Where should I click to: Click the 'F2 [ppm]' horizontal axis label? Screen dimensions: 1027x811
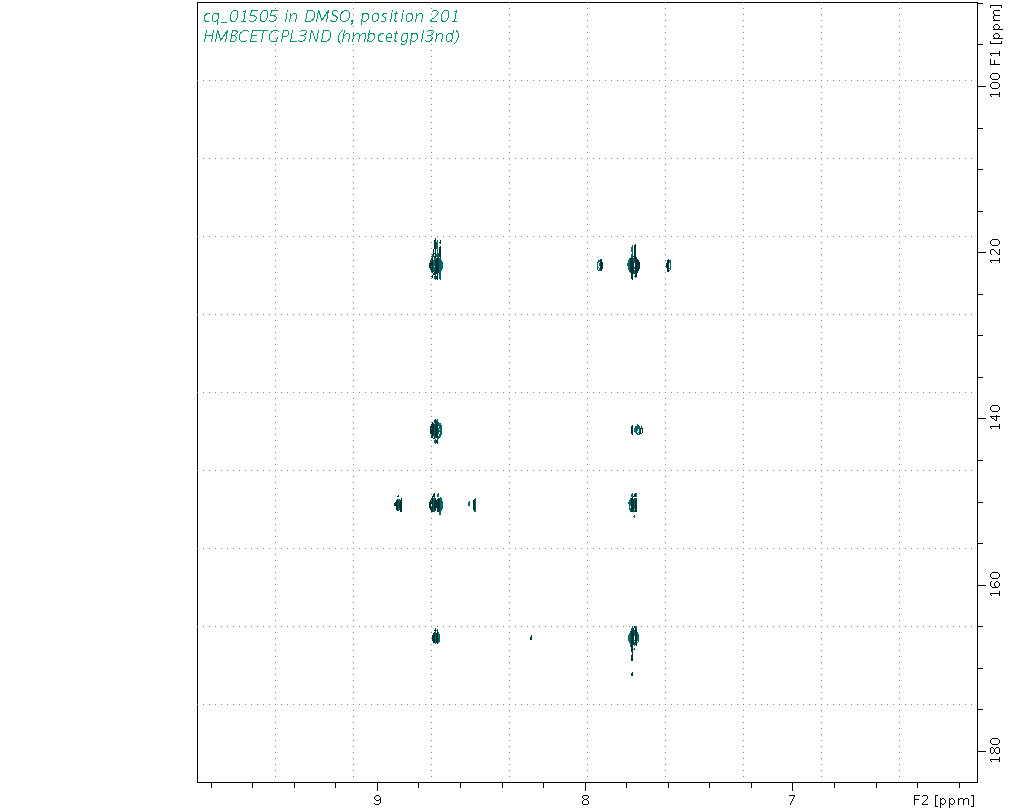(x=944, y=800)
